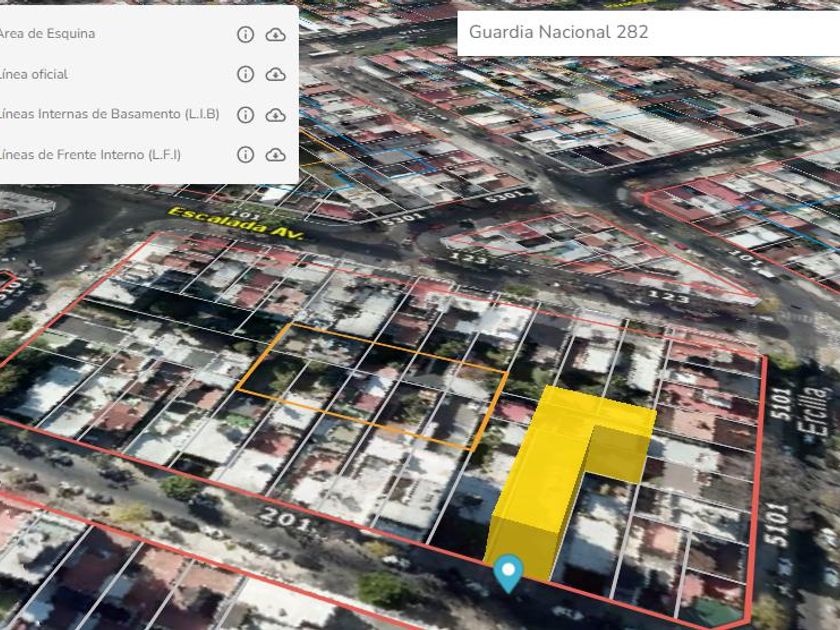The width and height of the screenshot is (840, 630).
Task: Open info for Líneas de Frente Interno
Action: [245, 154]
